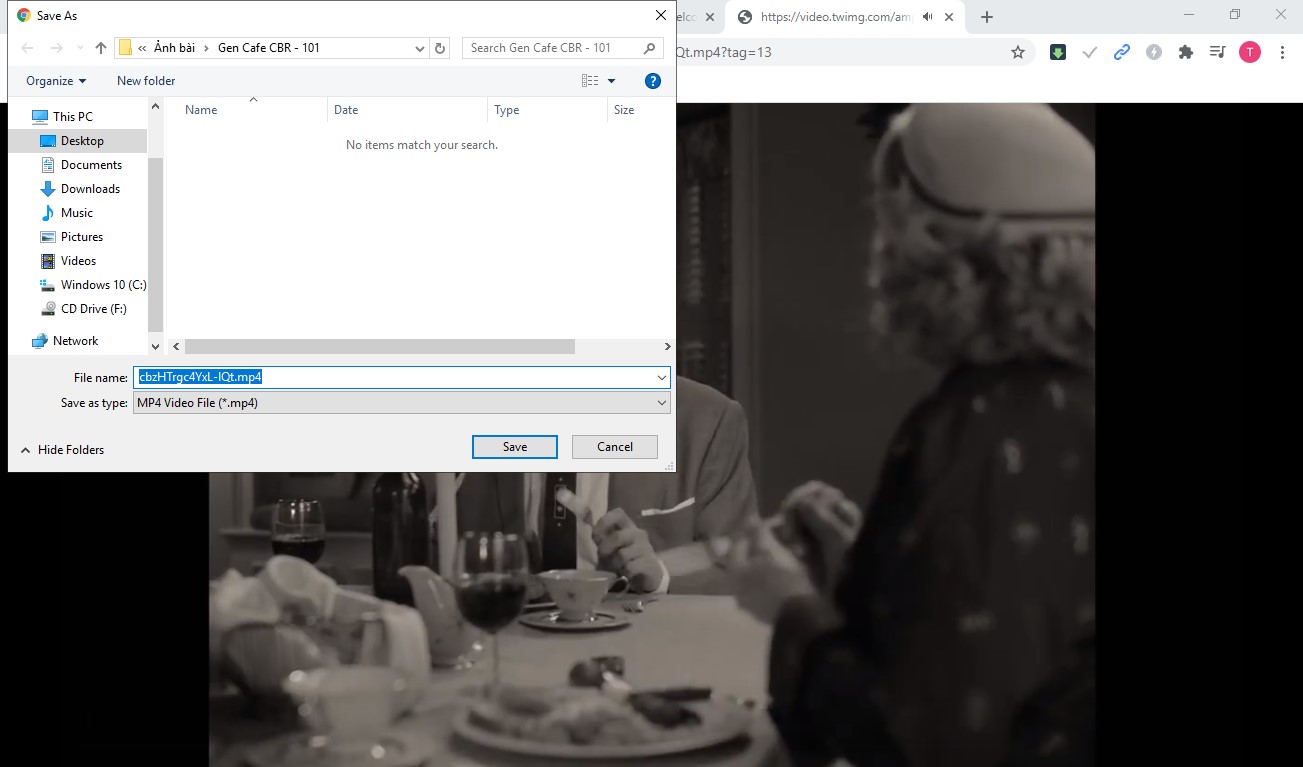Bookmark this page via the star icon
The width and height of the screenshot is (1303, 767).
click(1017, 51)
